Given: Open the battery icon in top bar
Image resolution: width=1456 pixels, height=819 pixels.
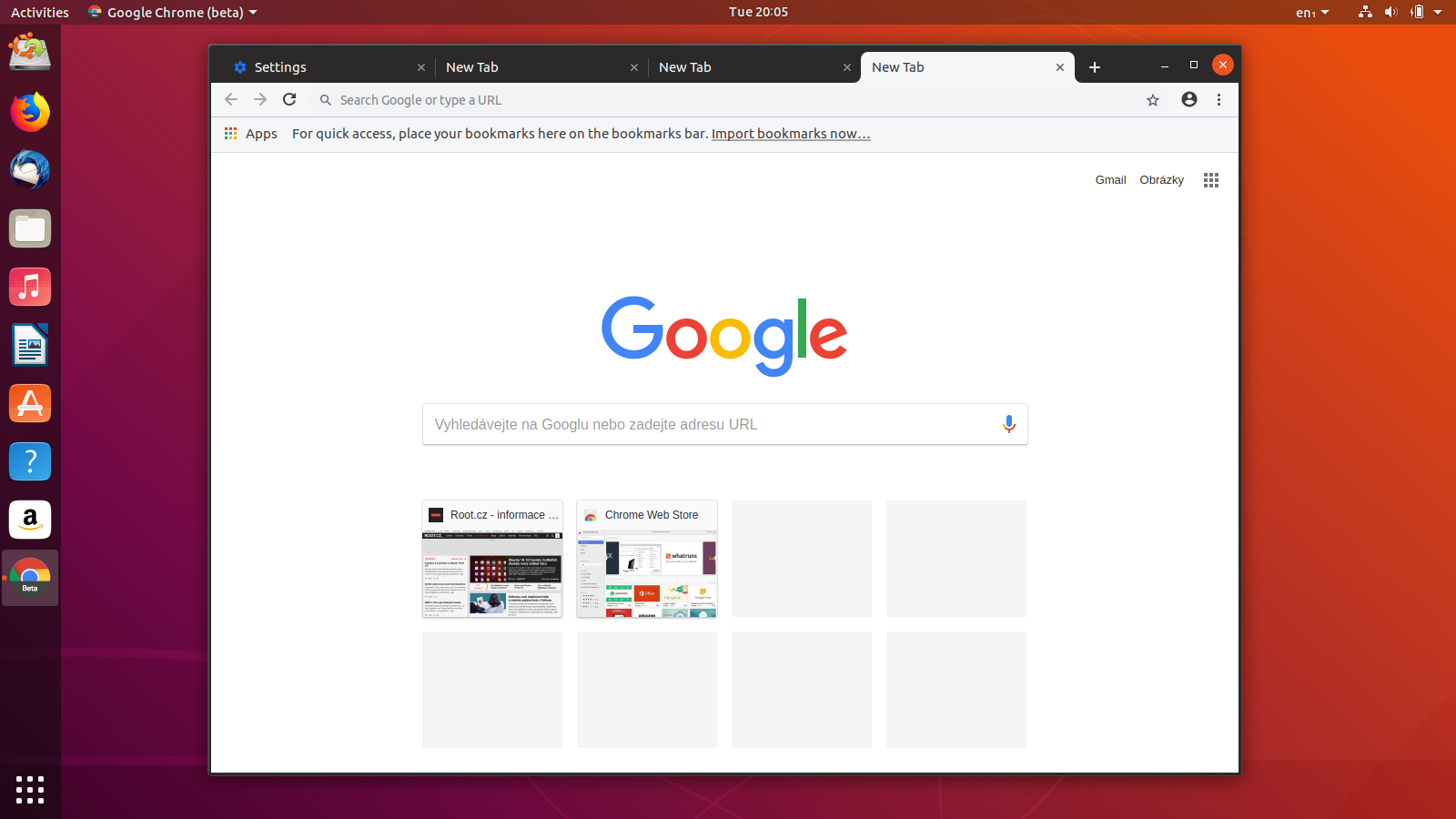Looking at the screenshot, I should [1417, 12].
